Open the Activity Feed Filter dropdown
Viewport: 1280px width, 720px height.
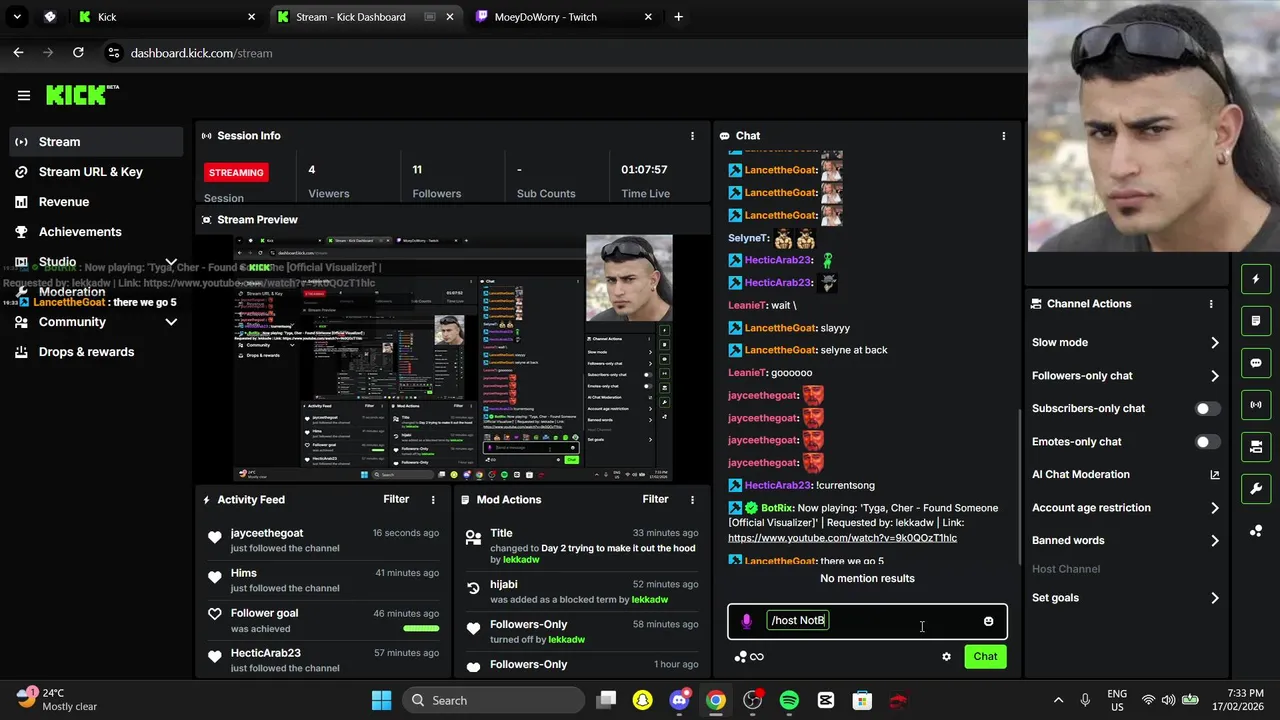click(396, 499)
